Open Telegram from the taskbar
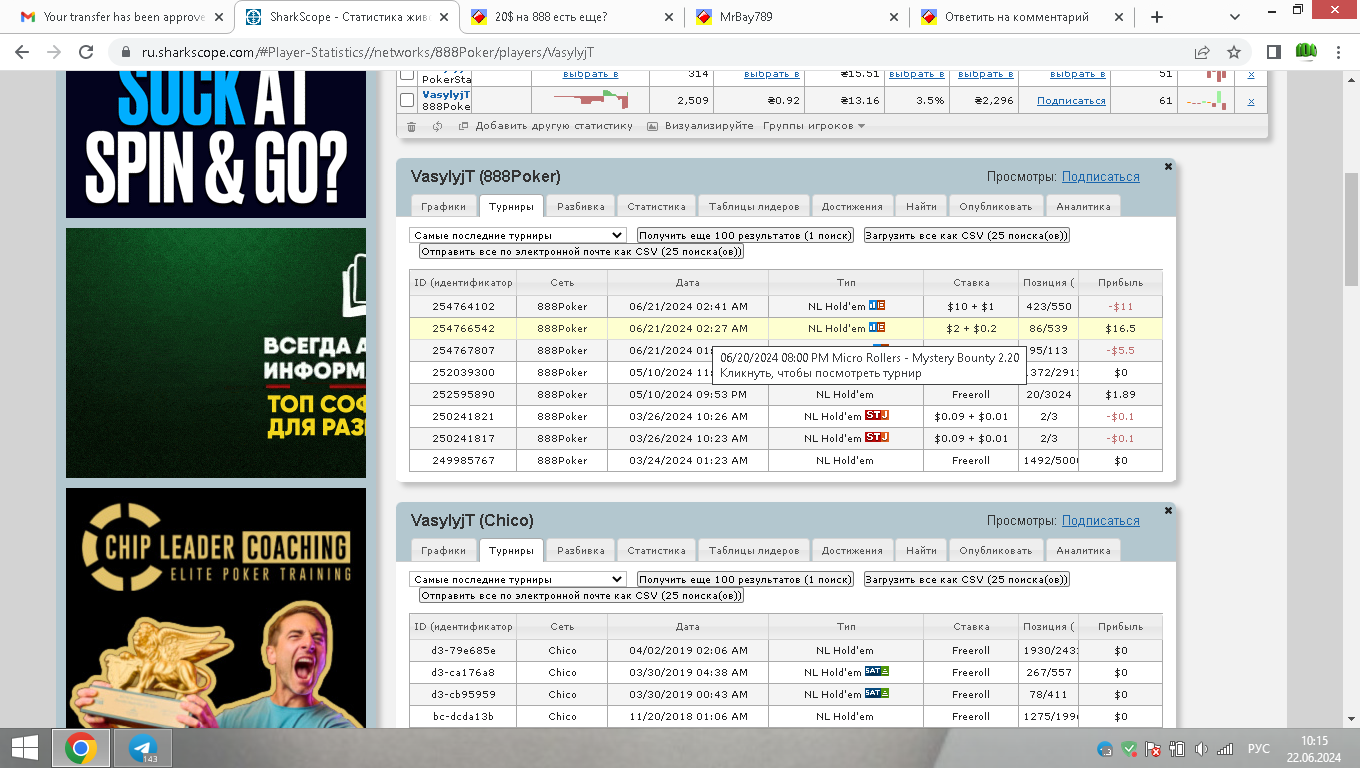Viewport: 1360px width, 768px height. point(143,748)
